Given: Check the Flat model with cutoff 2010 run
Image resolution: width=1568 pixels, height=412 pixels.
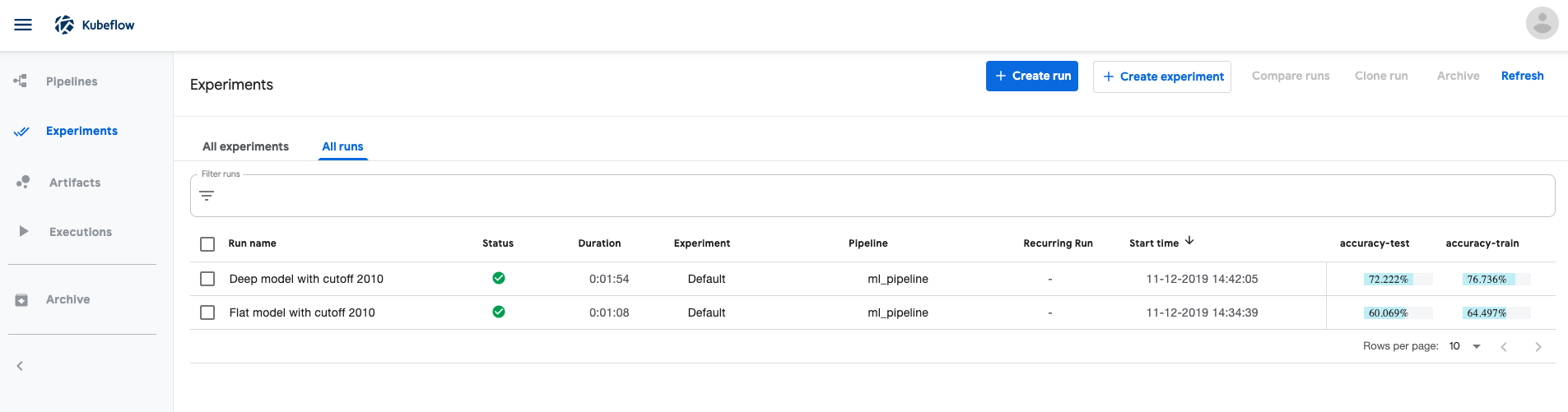Looking at the screenshot, I should tap(207, 312).
